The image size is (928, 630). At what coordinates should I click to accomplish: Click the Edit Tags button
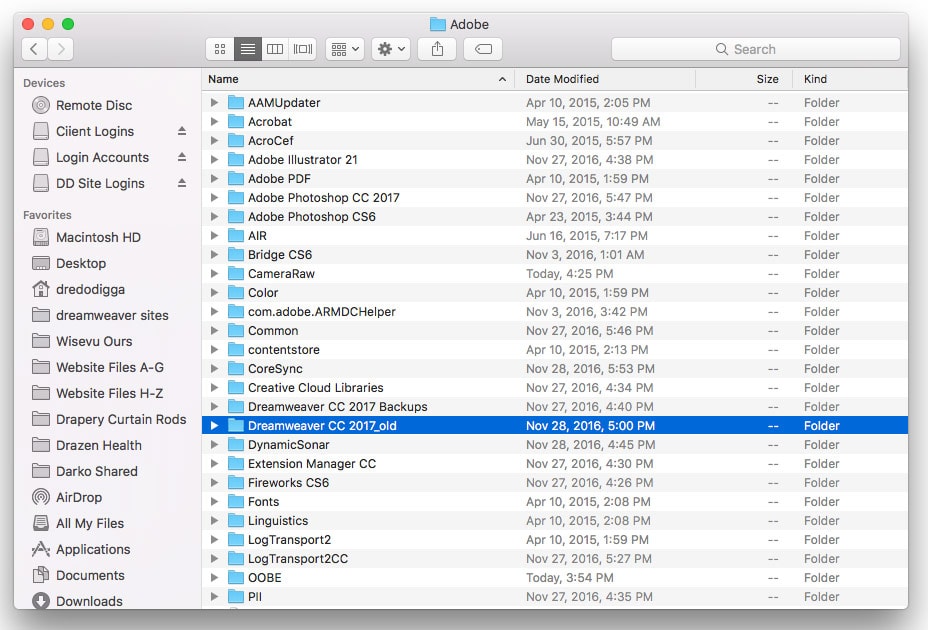click(x=483, y=49)
